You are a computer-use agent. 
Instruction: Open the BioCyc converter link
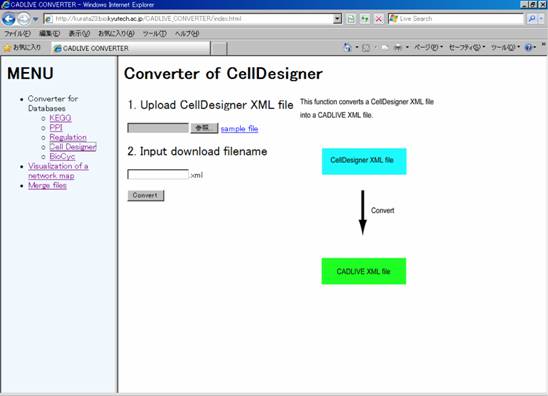pyautogui.click(x=62, y=157)
